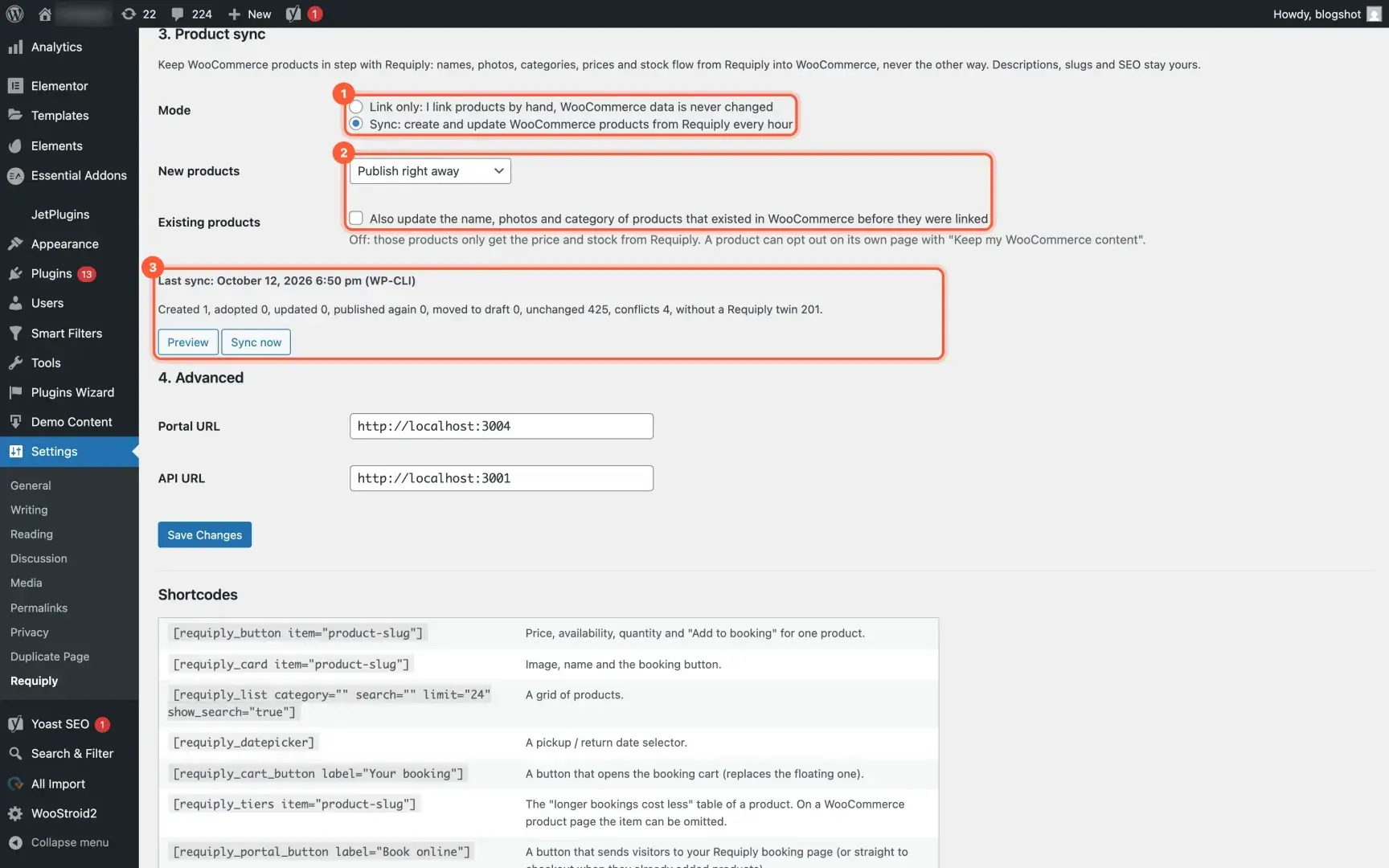The image size is (1389, 868).
Task: Enable 'Also update the name, photos' checkbox
Action: pyautogui.click(x=356, y=218)
